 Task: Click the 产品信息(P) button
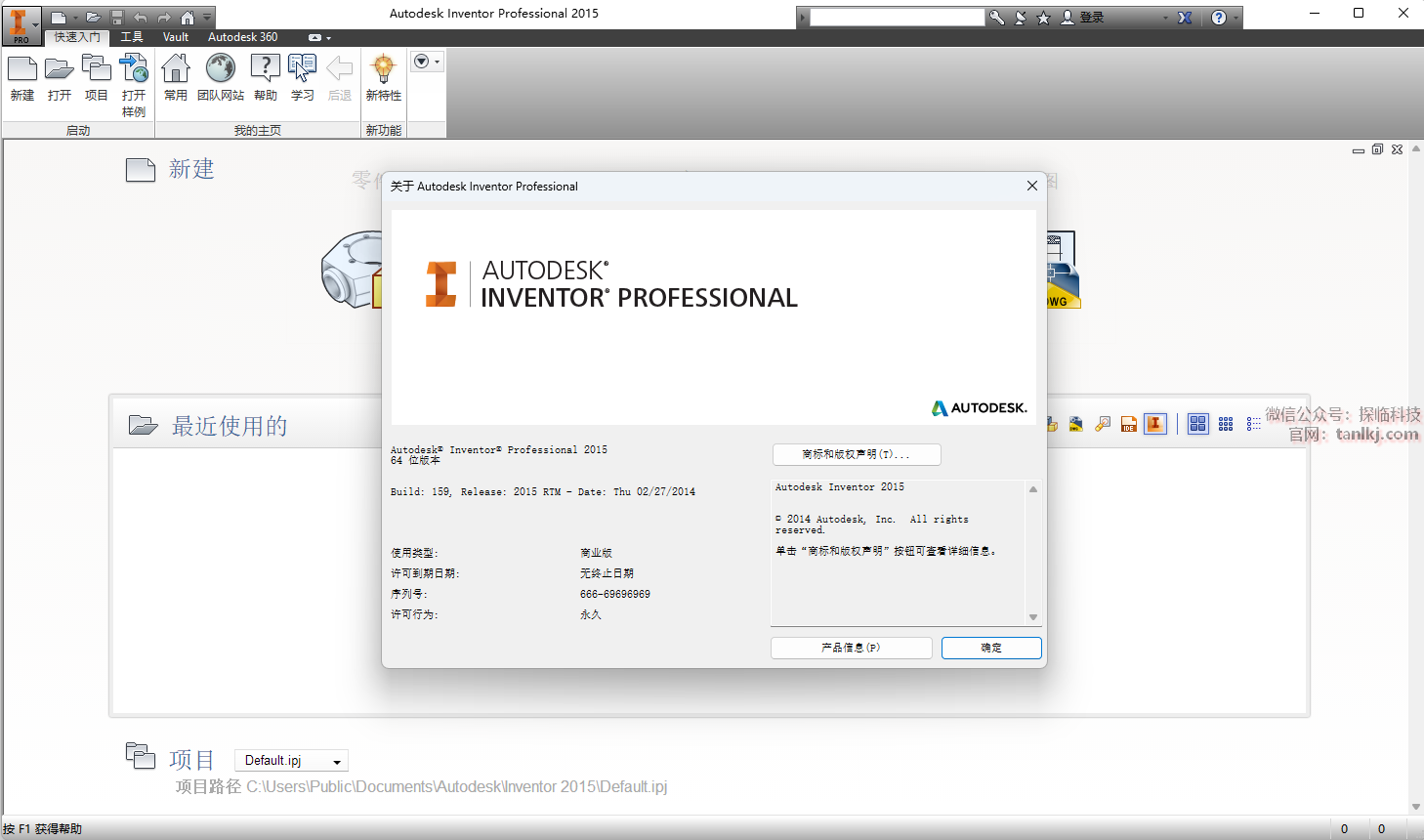click(x=851, y=648)
